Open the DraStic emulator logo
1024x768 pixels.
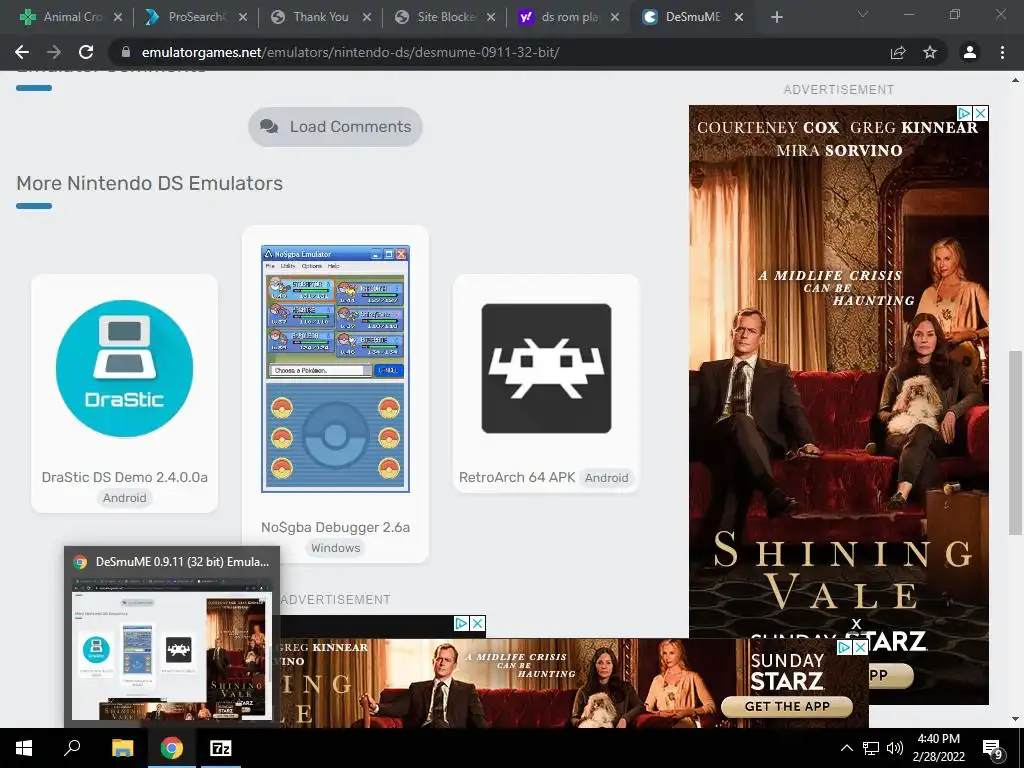[125, 368]
